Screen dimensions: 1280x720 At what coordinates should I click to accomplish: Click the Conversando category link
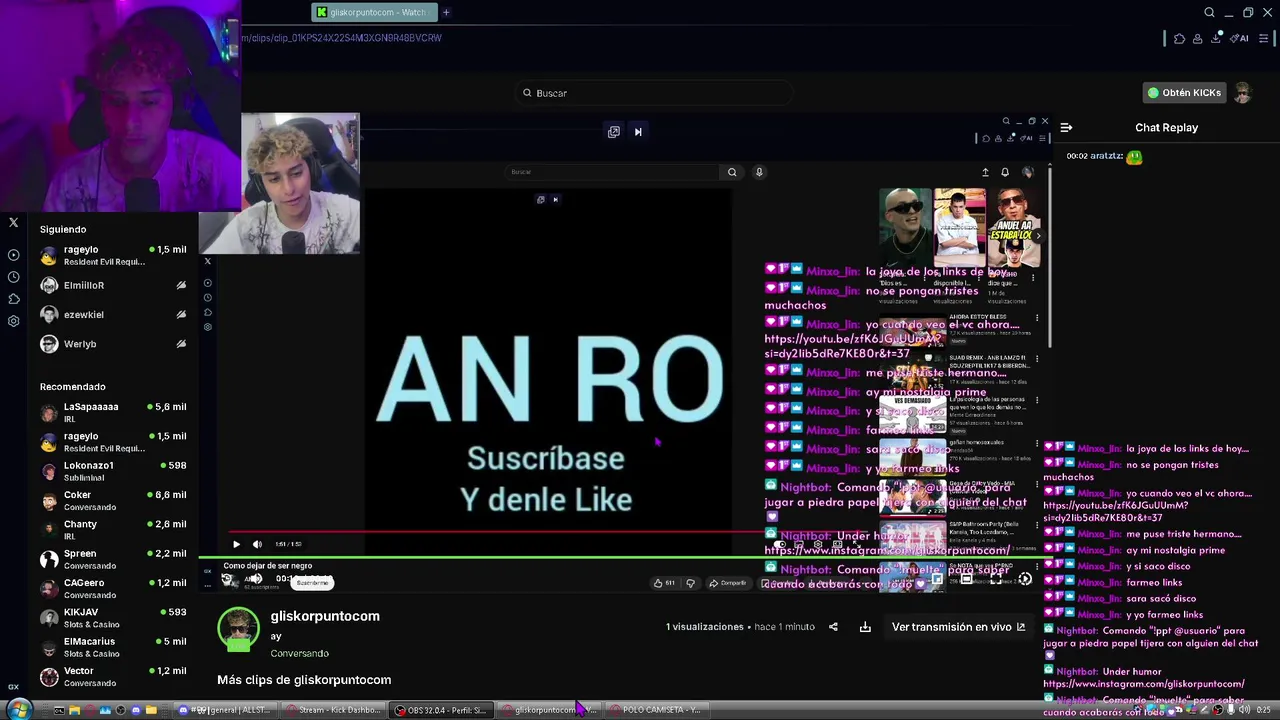299,653
